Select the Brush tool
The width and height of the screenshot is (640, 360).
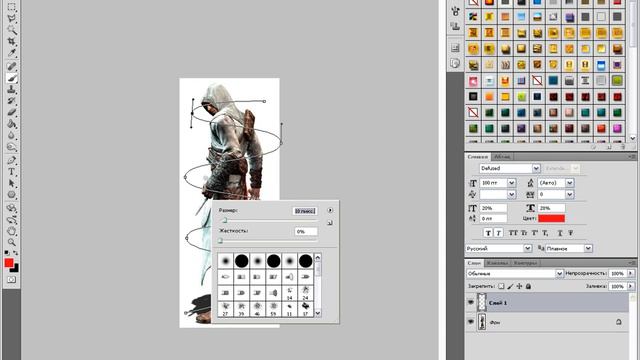point(11,78)
